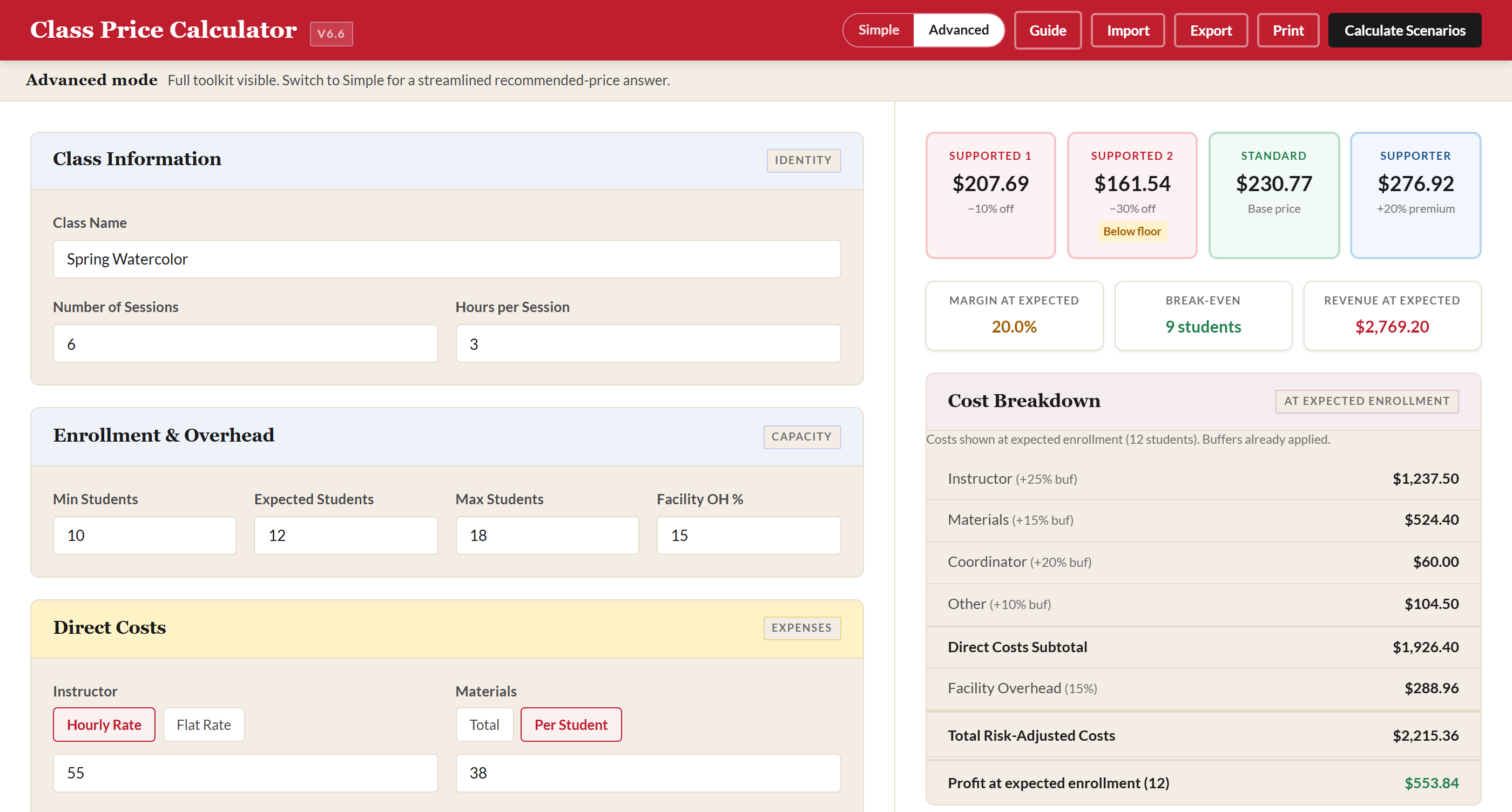Print the calculator results
This screenshot has width=1512, height=812.
[x=1288, y=31]
